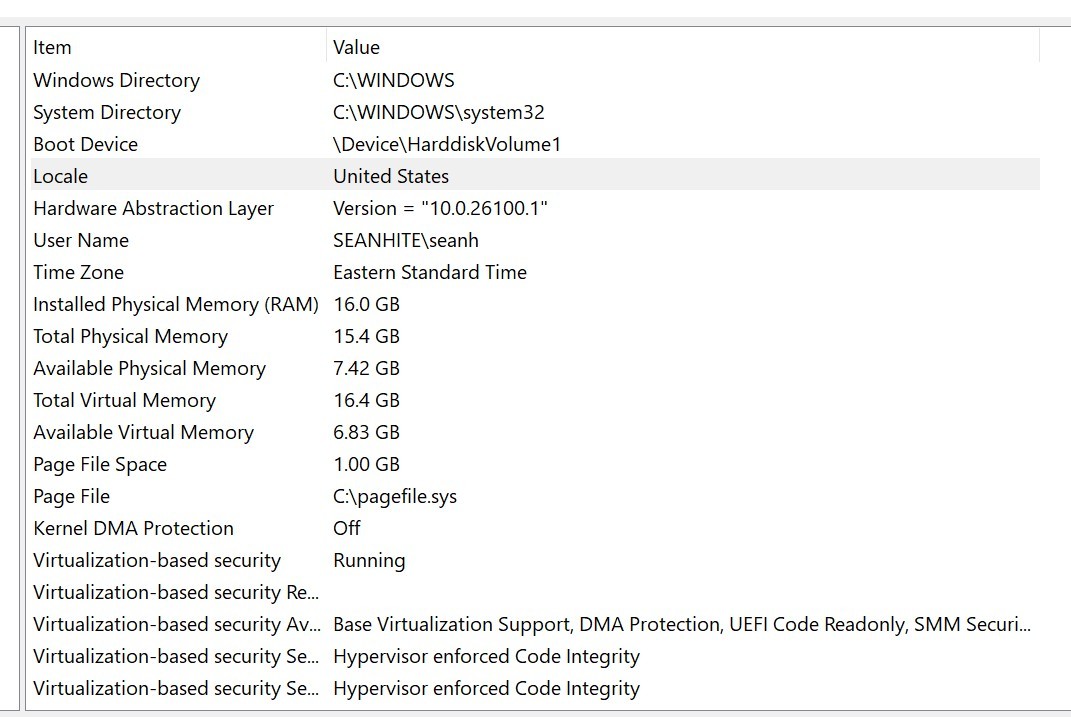1071x717 pixels.
Task: Click the Time Zone entry
Action: 78,272
